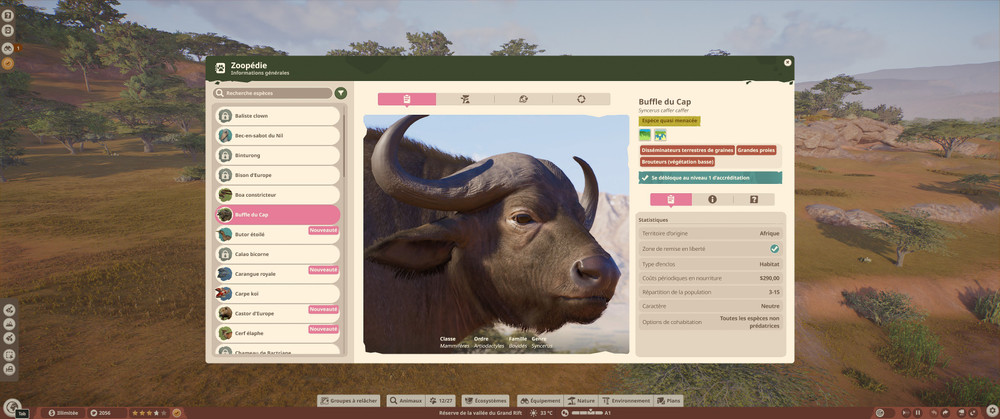
Task: Click the Bec-en-sabot du Nil bird thumbnail
Action: click(x=224, y=136)
